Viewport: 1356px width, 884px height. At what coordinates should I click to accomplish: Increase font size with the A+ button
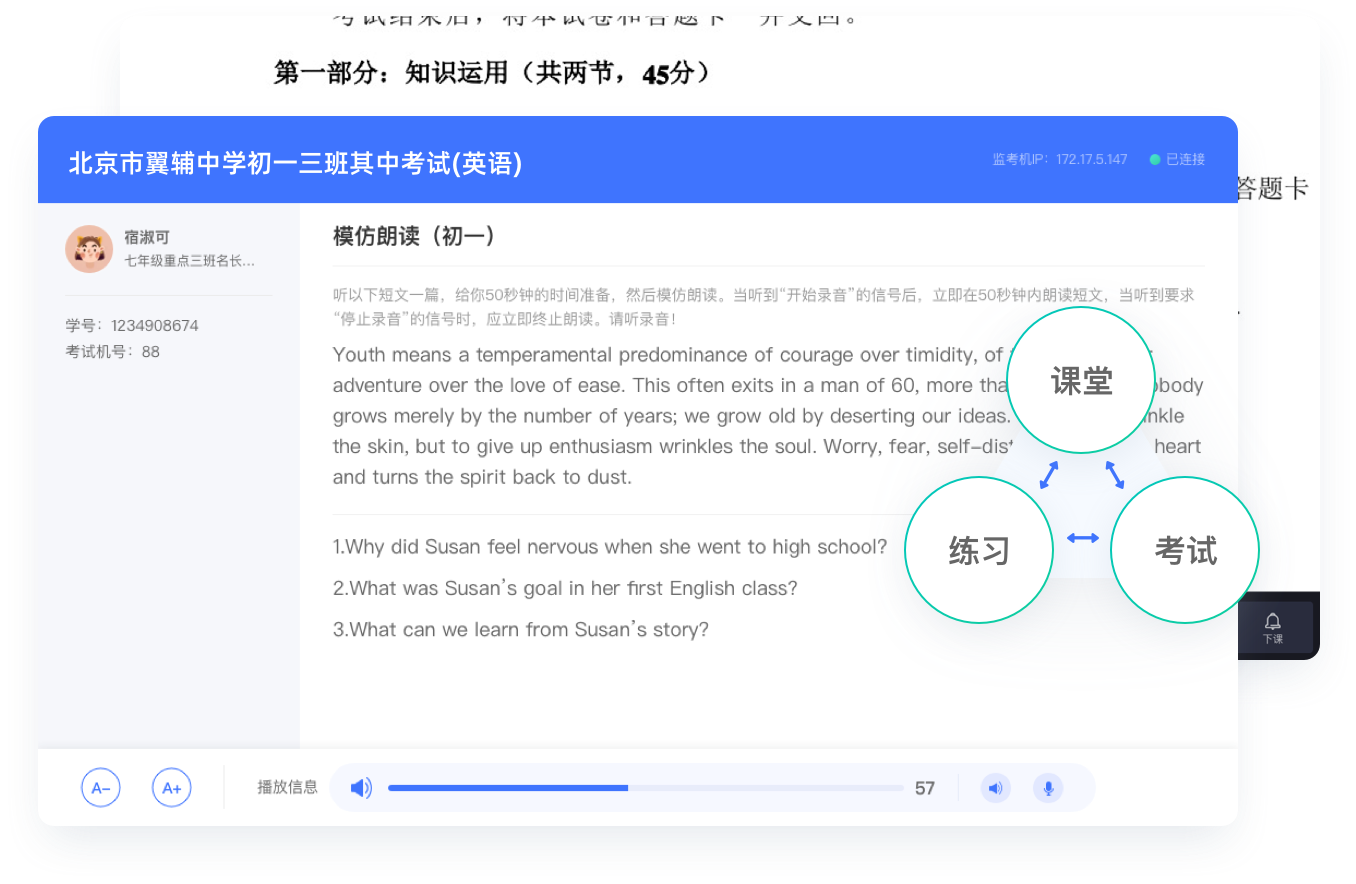pyautogui.click(x=172, y=788)
